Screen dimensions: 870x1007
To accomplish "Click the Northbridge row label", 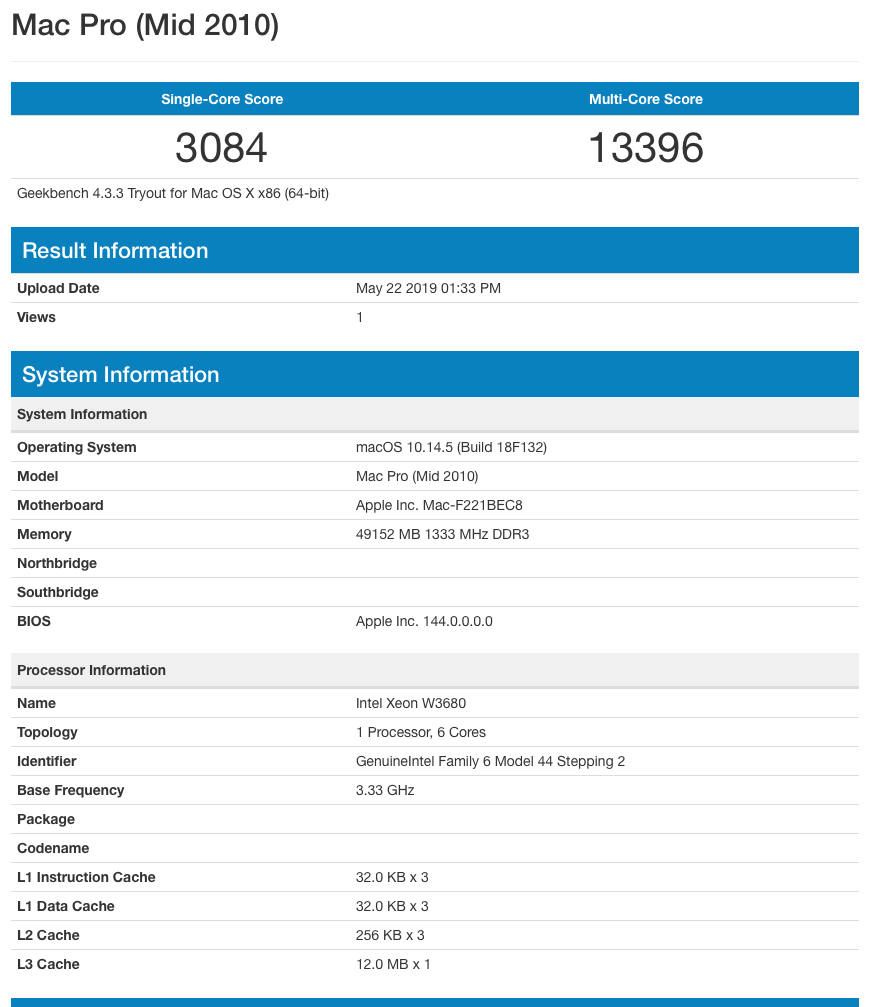I will 57,563.
